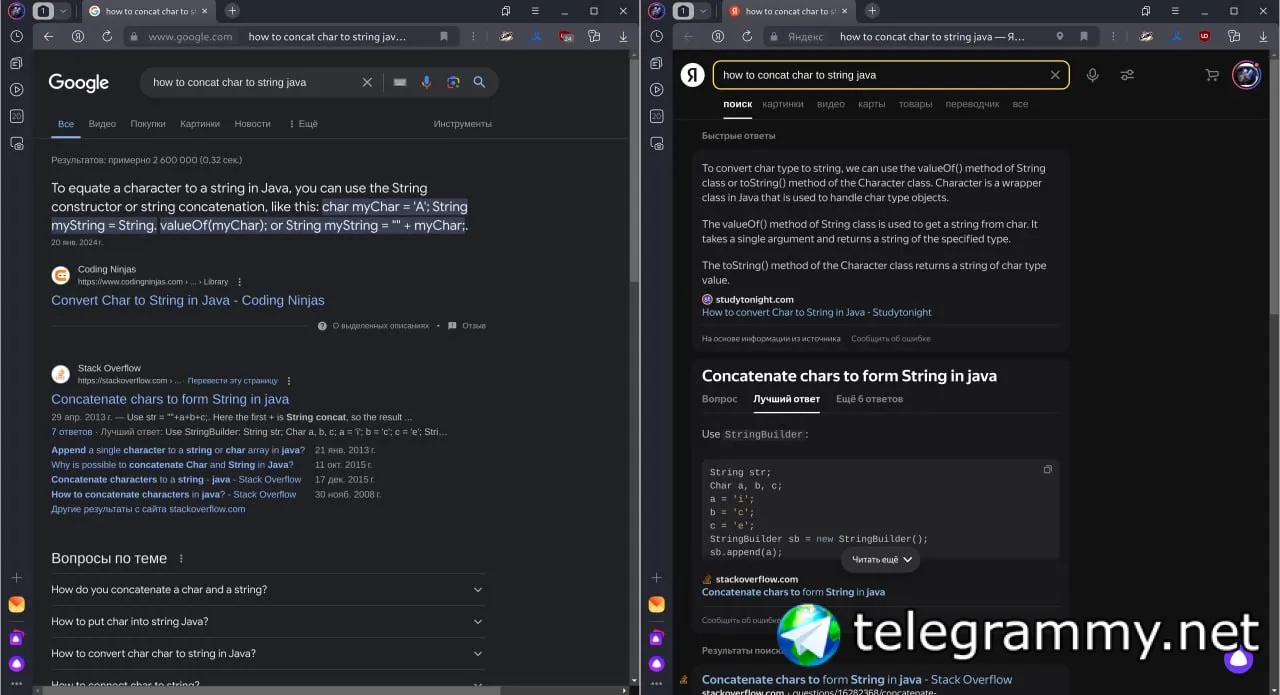1280x695 pixels.
Task: Expand the 'Читать ещё' button
Action: [x=881, y=560]
